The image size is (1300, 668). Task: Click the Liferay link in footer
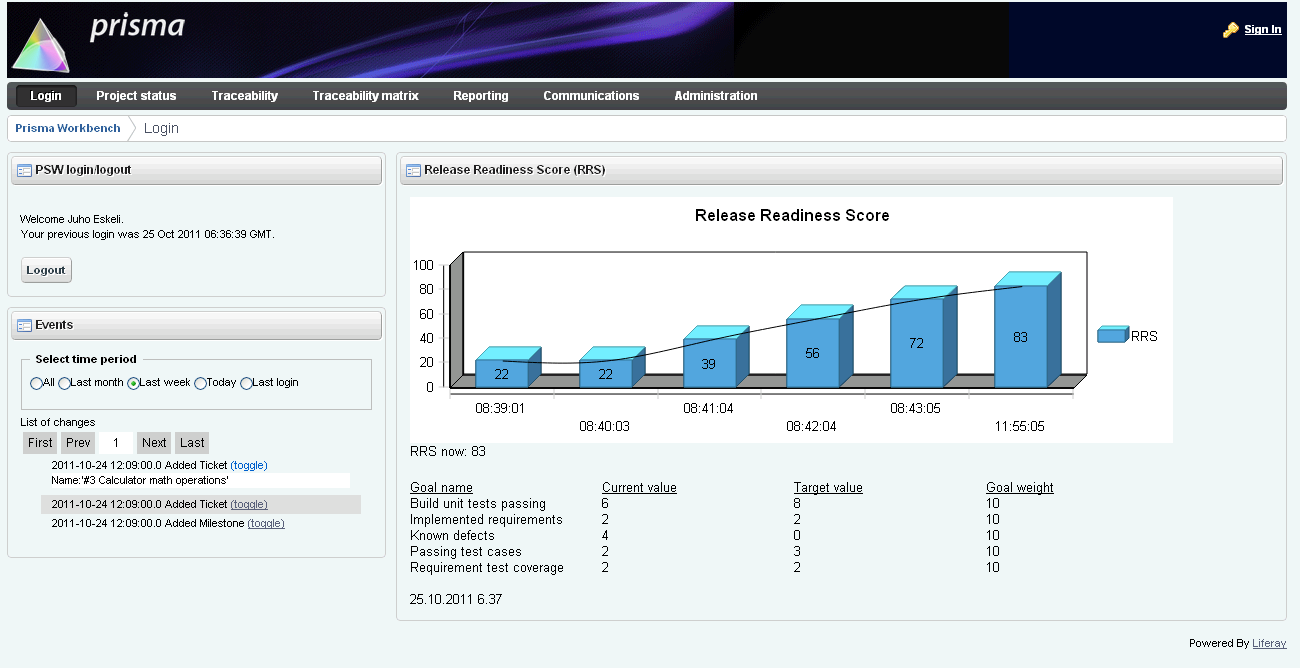(1269, 643)
